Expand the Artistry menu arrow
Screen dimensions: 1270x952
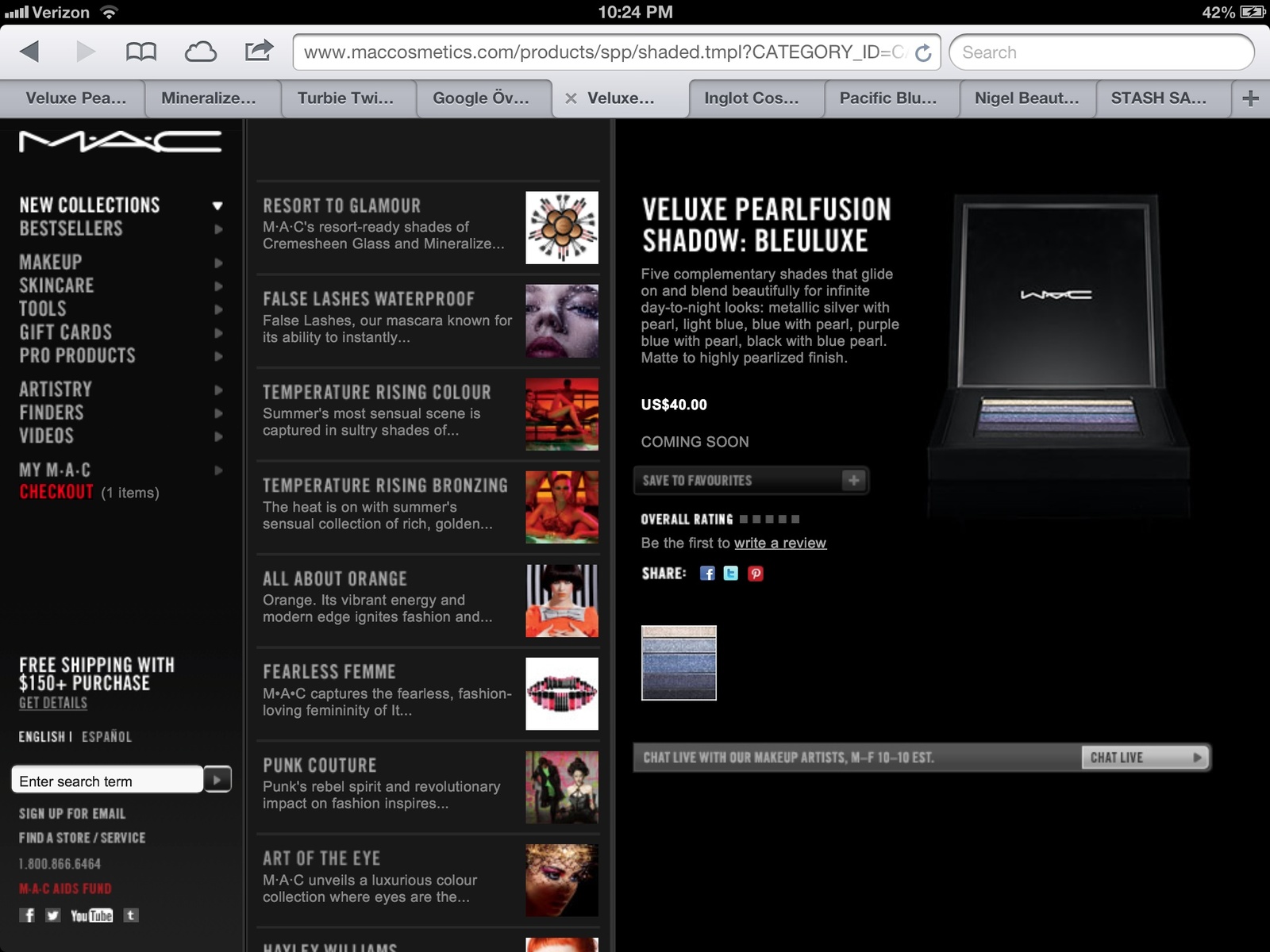click(218, 390)
